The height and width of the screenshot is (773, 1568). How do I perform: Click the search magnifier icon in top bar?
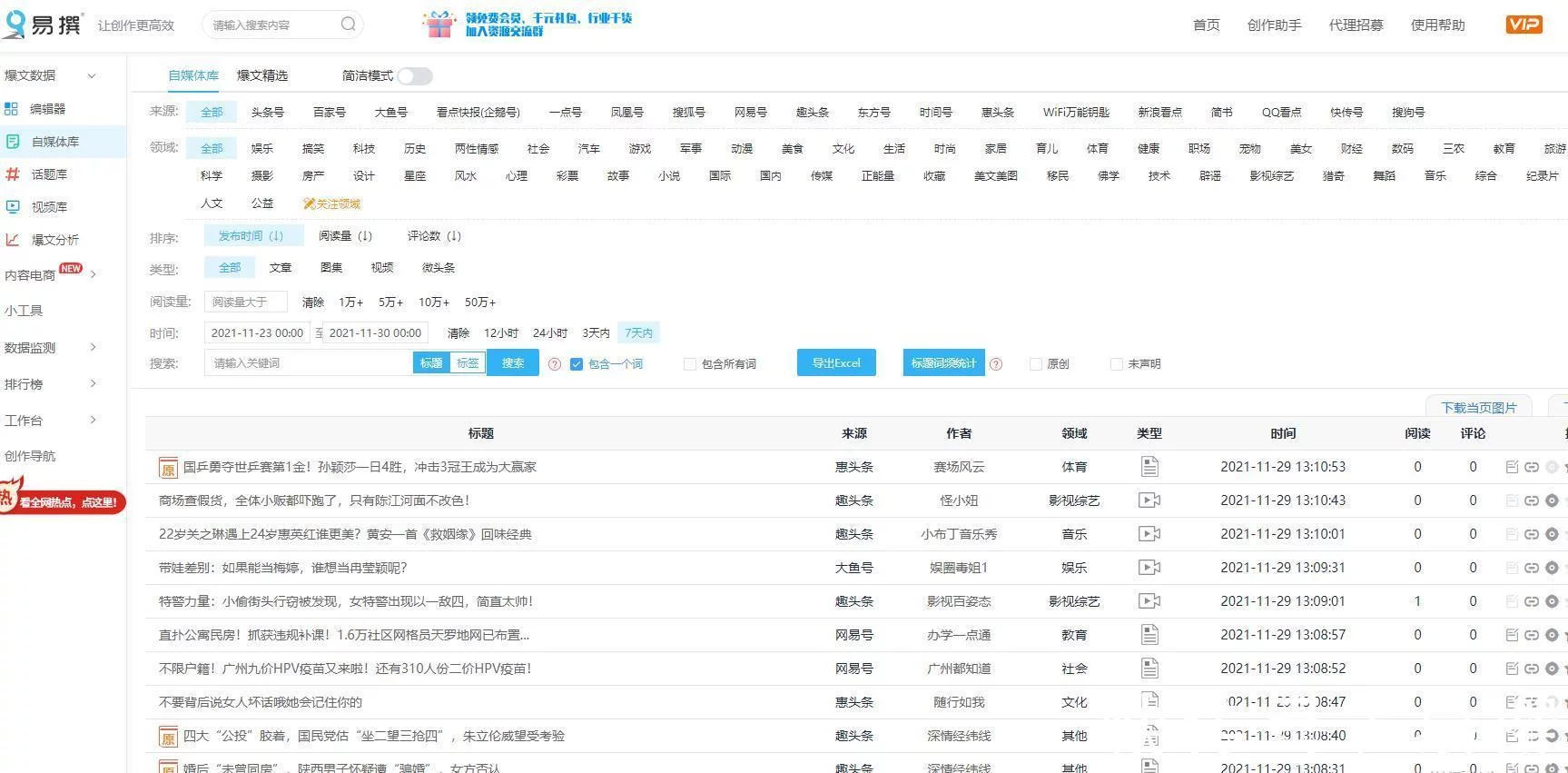point(348,25)
